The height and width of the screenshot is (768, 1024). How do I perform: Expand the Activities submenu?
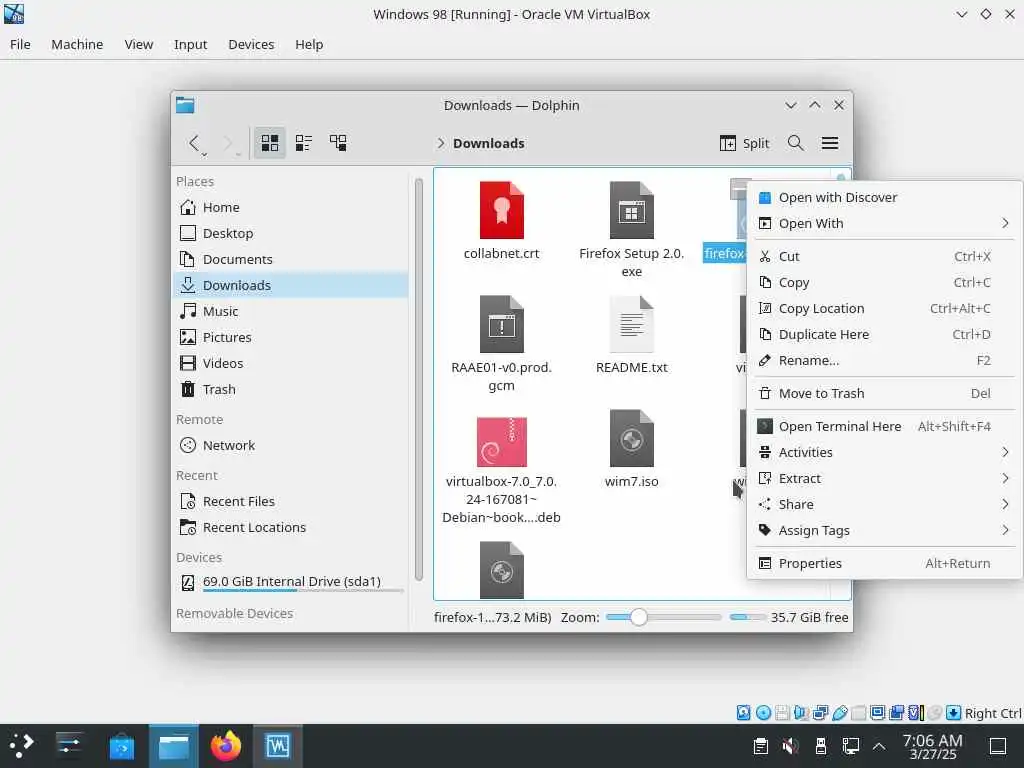coord(884,453)
